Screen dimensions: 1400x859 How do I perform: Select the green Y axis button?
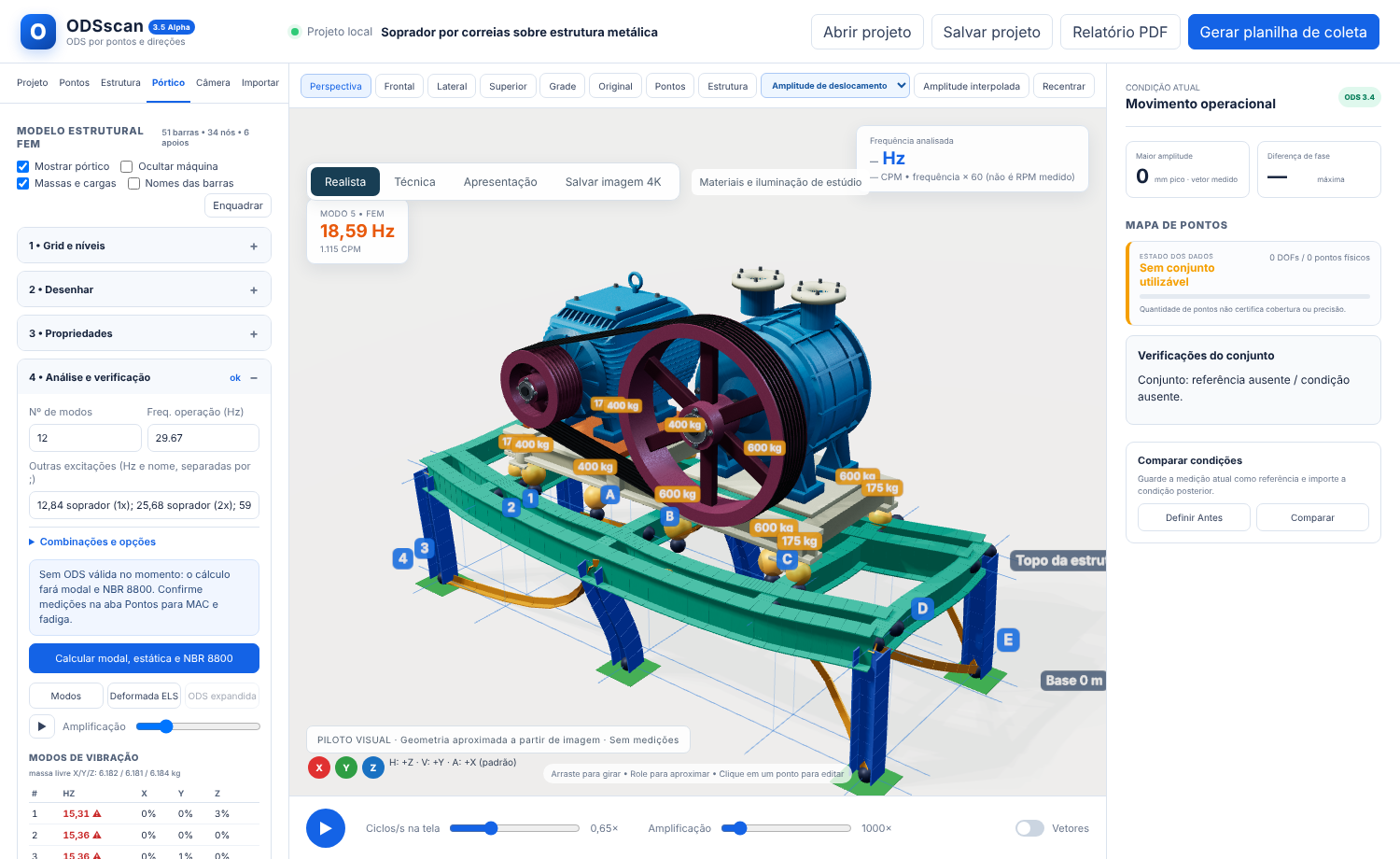tap(346, 767)
